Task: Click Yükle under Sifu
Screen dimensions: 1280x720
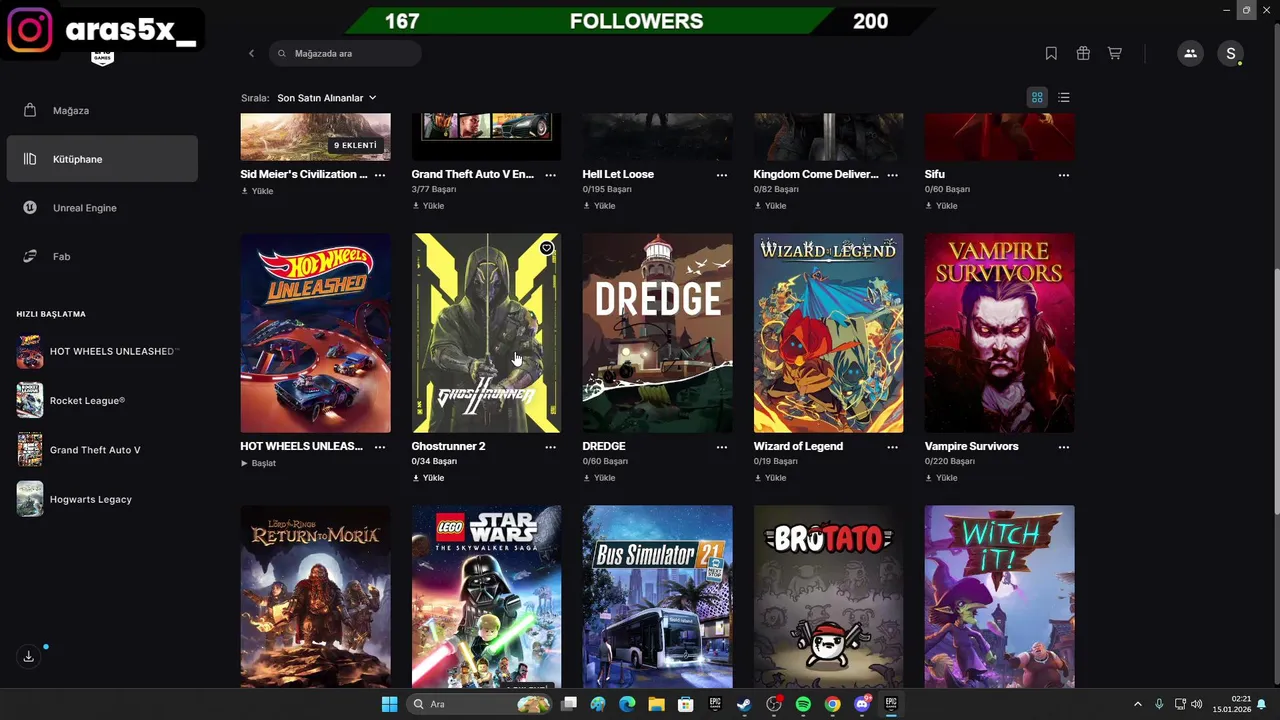Action: click(941, 206)
